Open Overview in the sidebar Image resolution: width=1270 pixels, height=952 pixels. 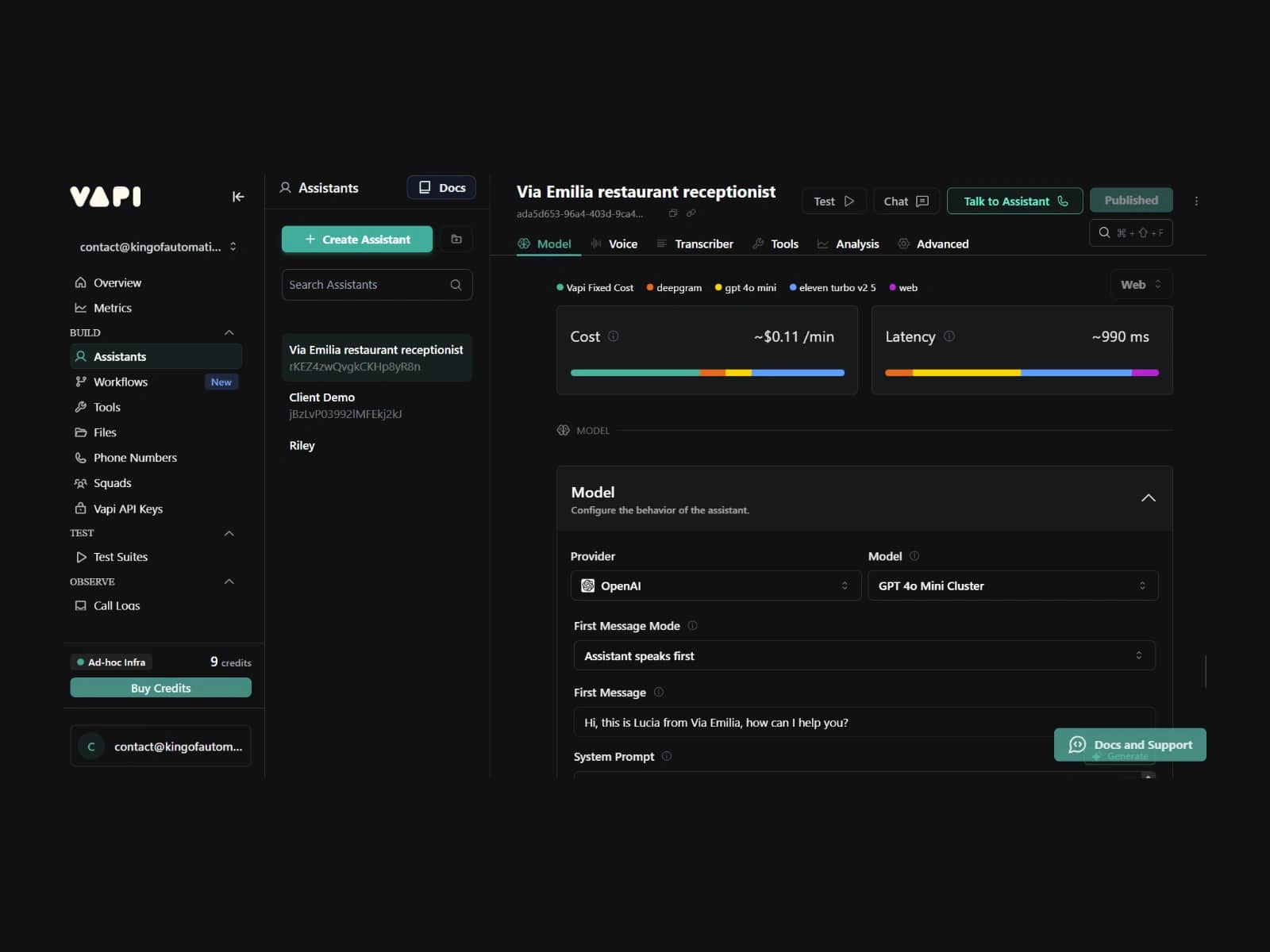pyautogui.click(x=156, y=283)
